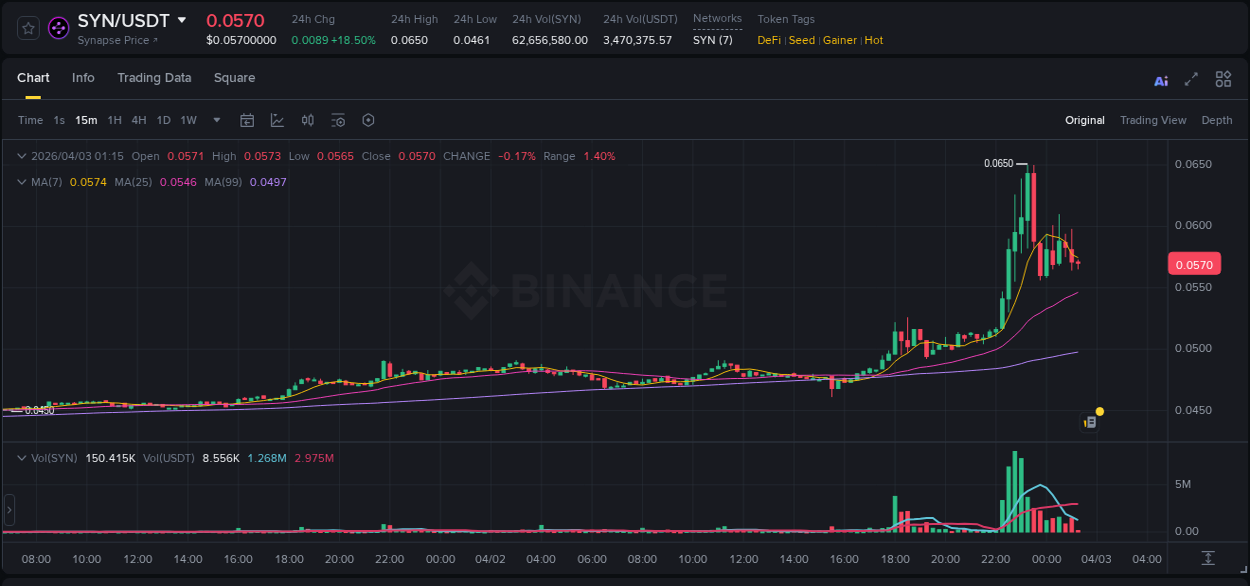The height and width of the screenshot is (586, 1250).
Task: Click the Ai chart analysis icon
Action: tap(1160, 79)
